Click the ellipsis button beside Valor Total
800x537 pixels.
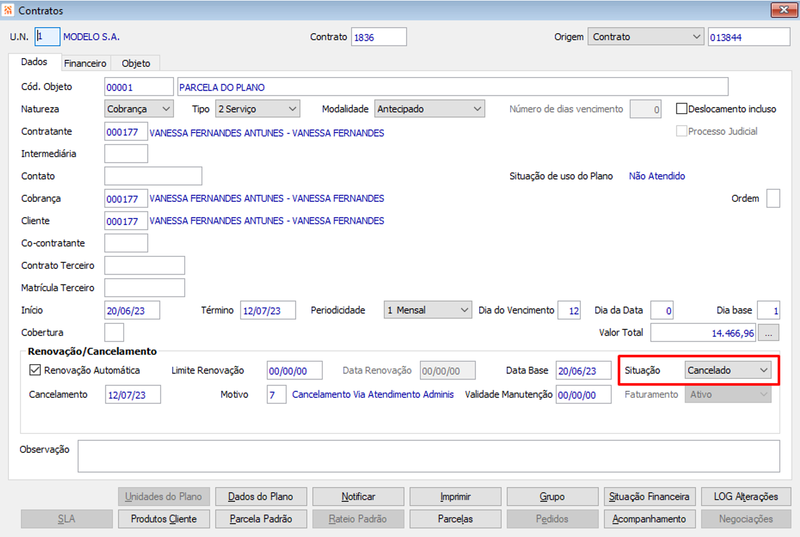768,333
